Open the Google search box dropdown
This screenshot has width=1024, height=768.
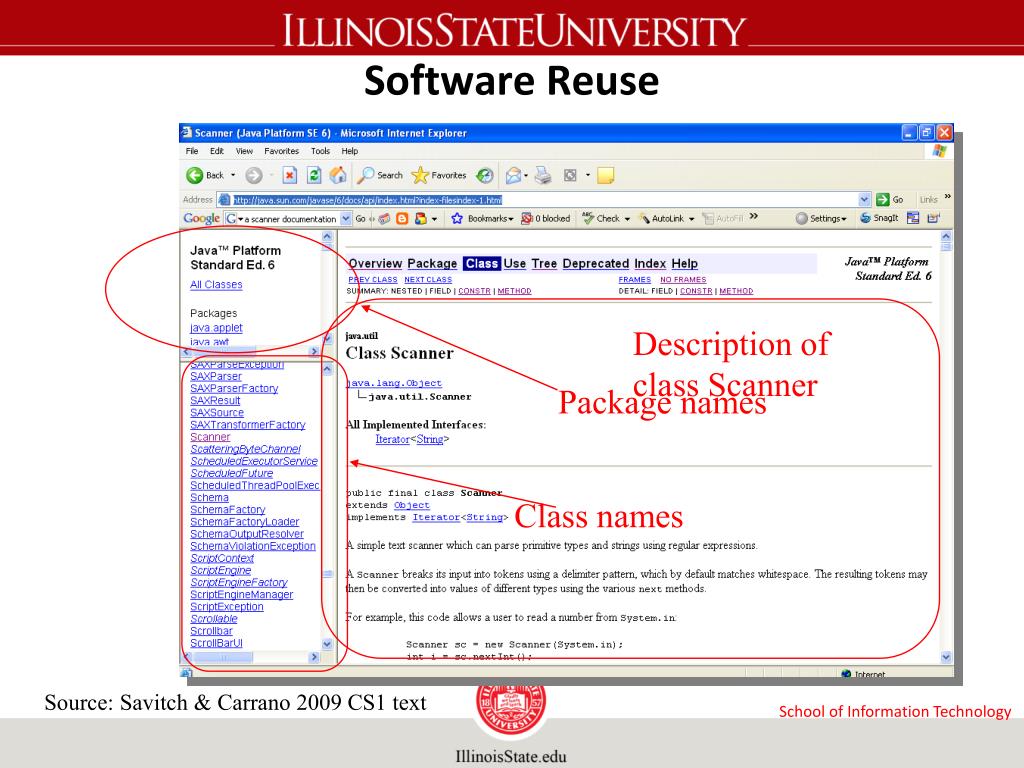(346, 219)
